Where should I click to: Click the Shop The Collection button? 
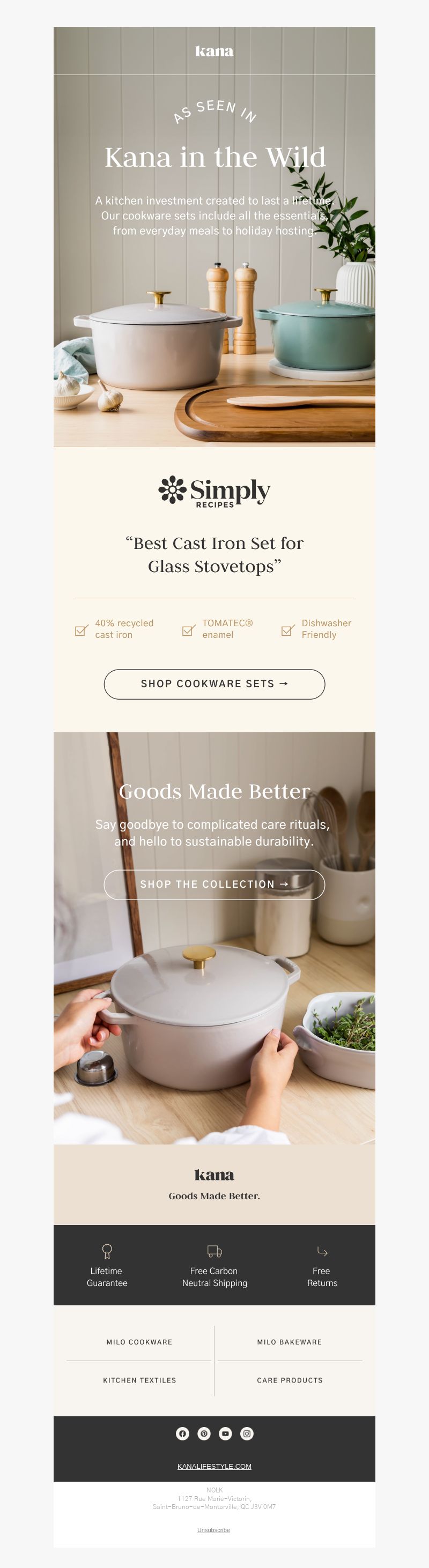point(214,885)
